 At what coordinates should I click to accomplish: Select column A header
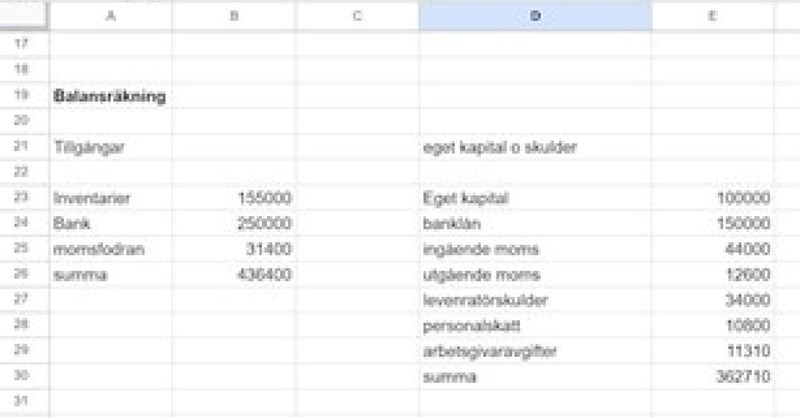pyautogui.click(x=110, y=16)
